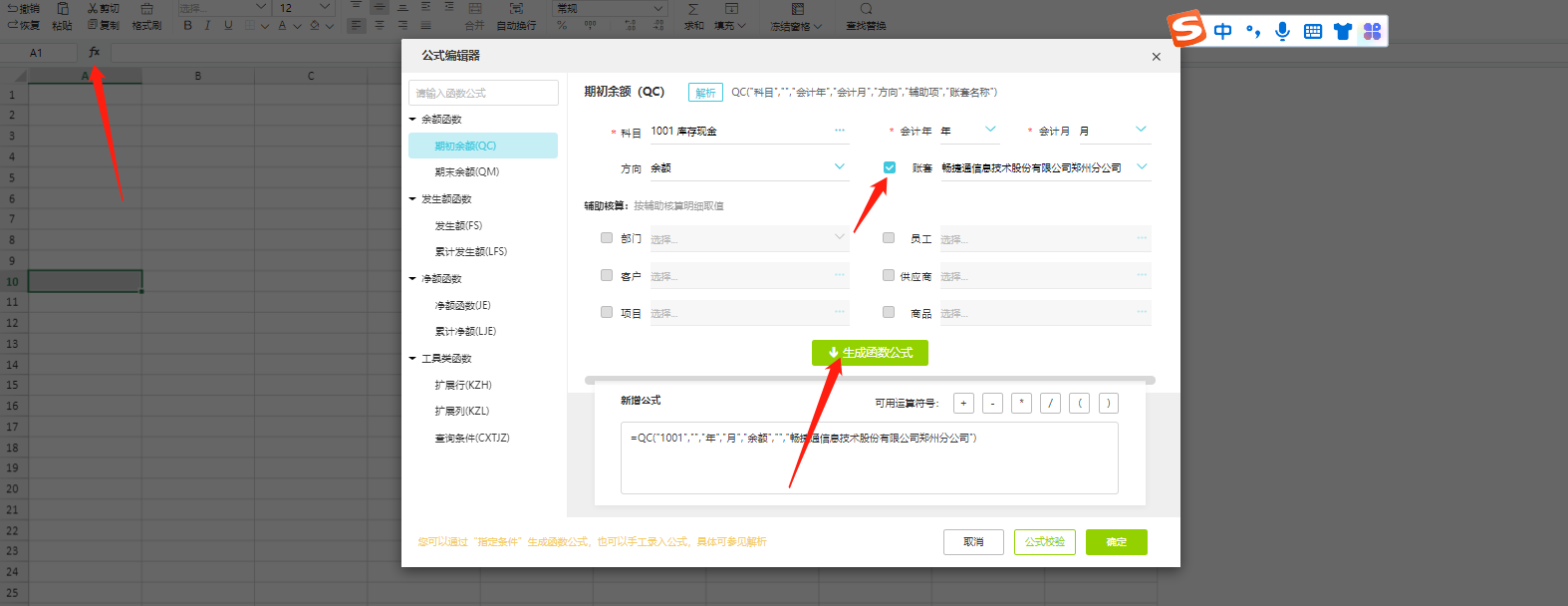Click the Sogou skin shirt icon
This screenshot has width=1568, height=606.
point(1342,31)
